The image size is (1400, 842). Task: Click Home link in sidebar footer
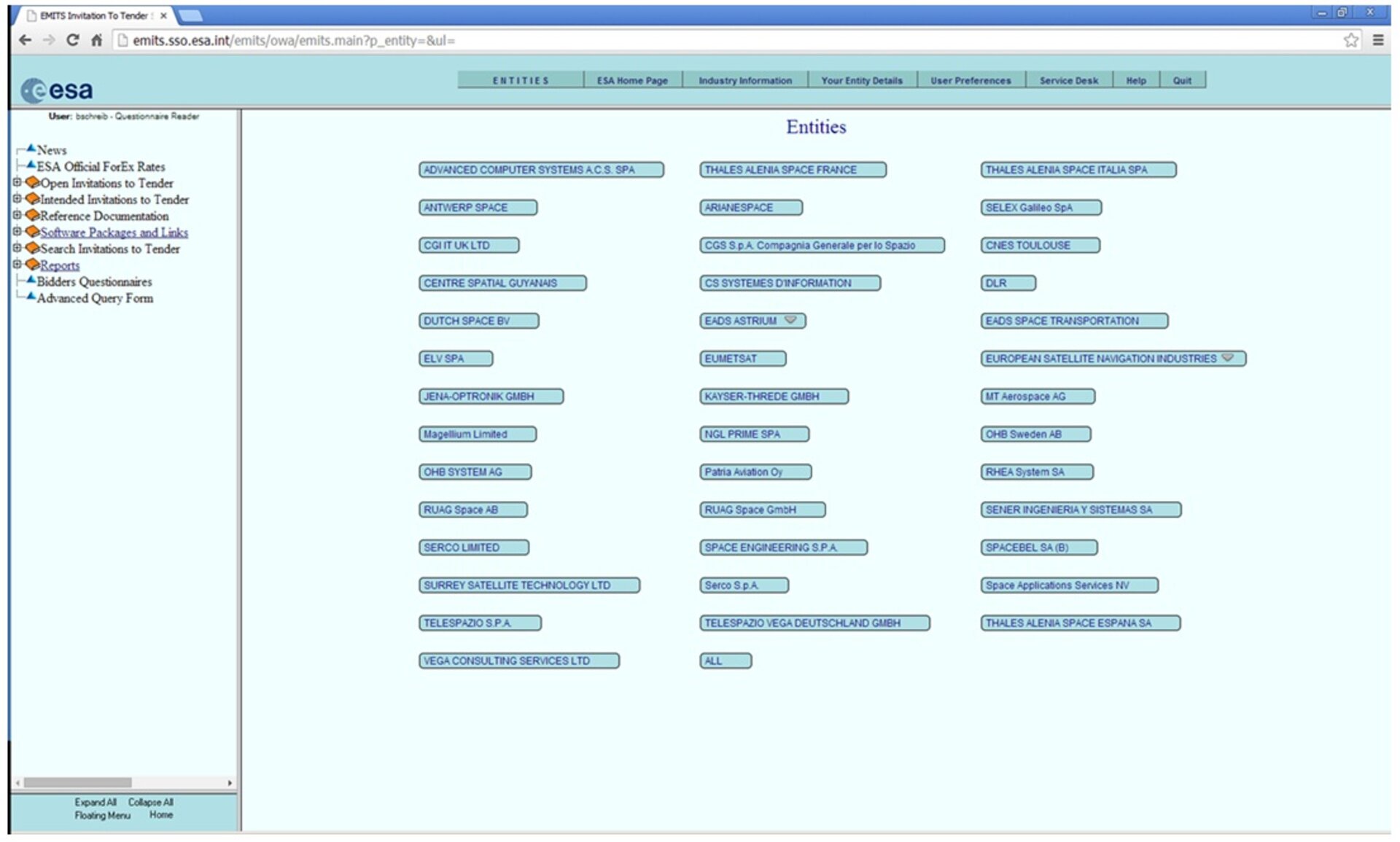point(161,815)
